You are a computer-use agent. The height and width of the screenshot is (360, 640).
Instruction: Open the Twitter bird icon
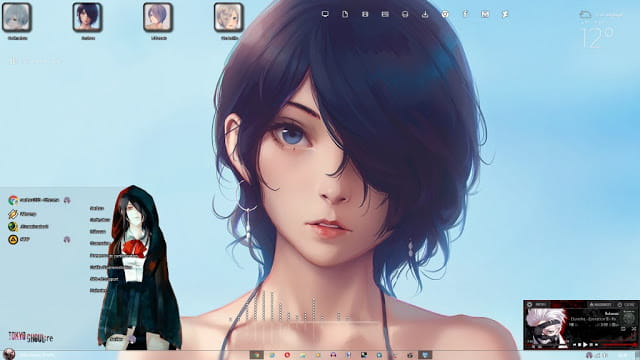point(505,14)
